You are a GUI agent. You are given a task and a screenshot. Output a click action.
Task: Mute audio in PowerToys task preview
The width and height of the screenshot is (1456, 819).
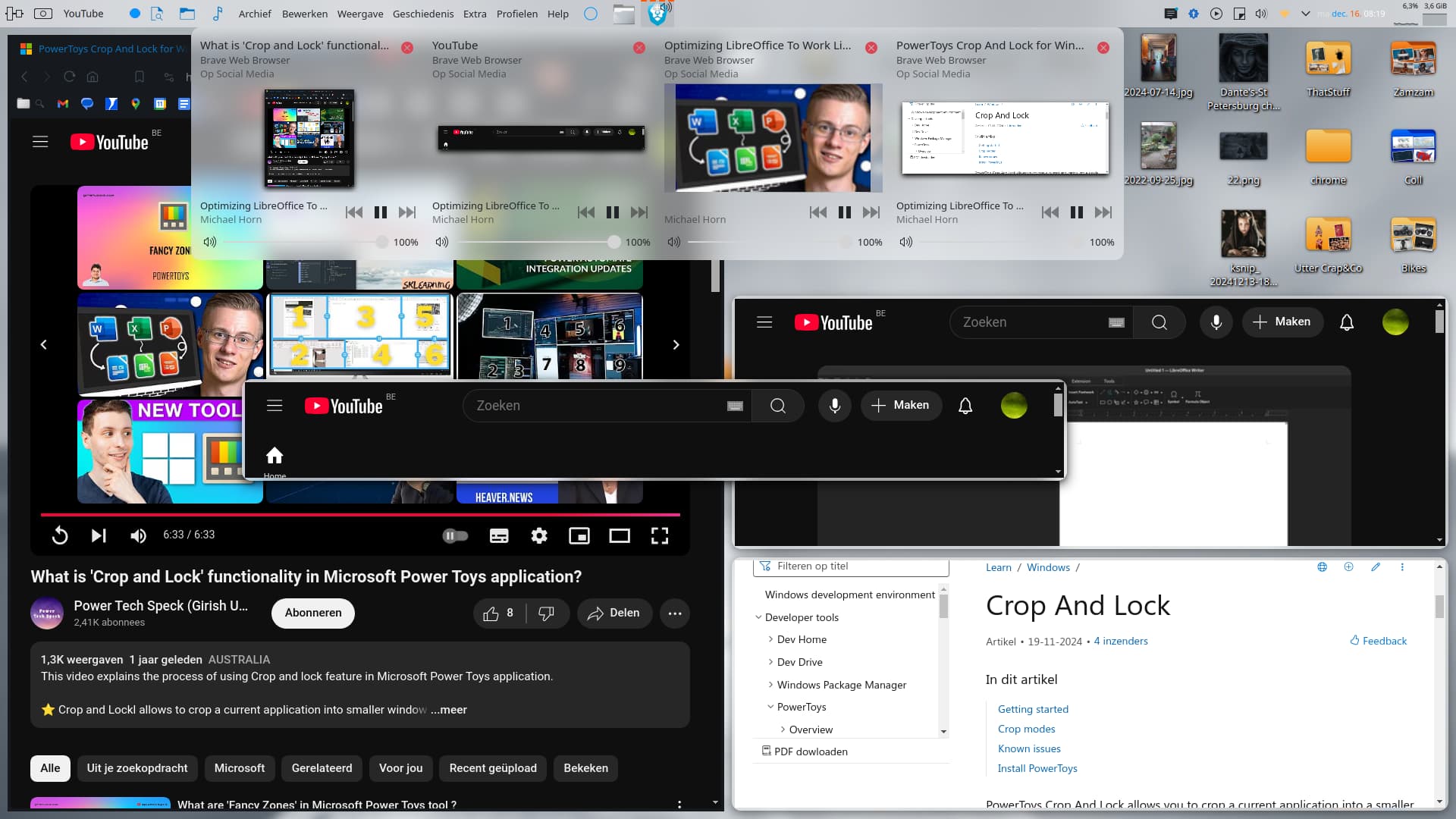[906, 242]
